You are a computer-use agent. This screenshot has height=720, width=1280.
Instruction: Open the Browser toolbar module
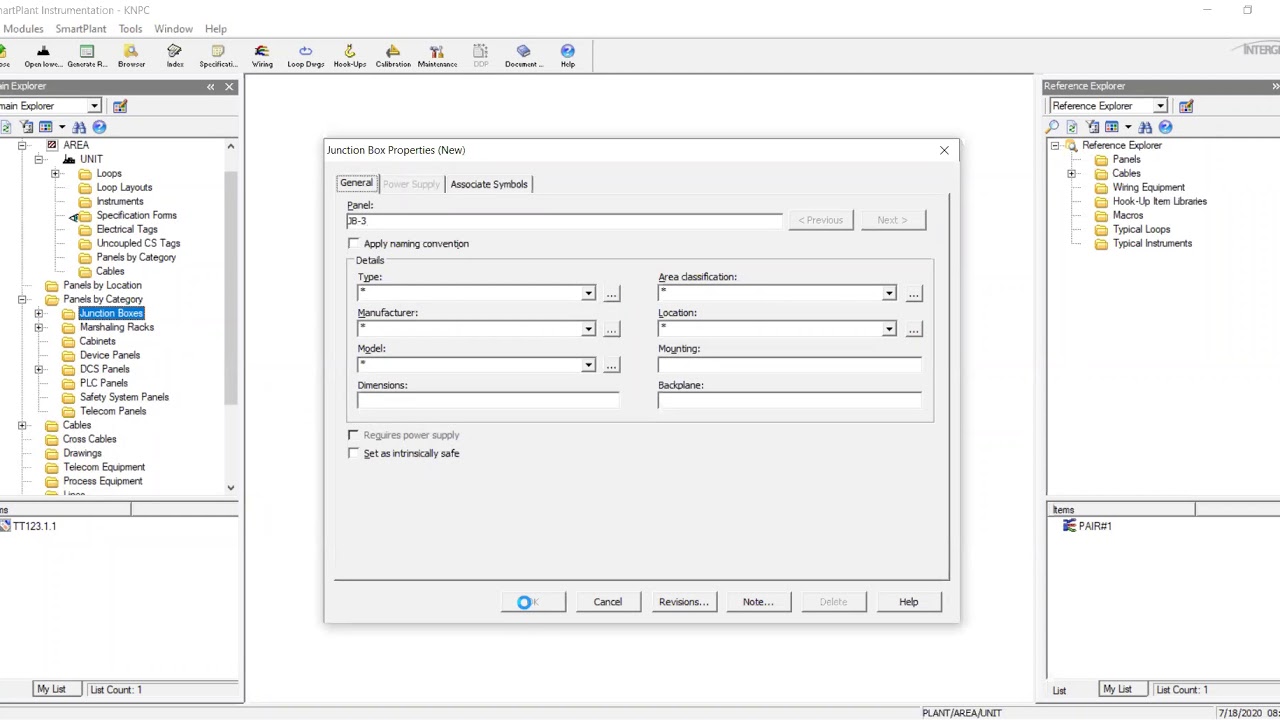pyautogui.click(x=131, y=56)
